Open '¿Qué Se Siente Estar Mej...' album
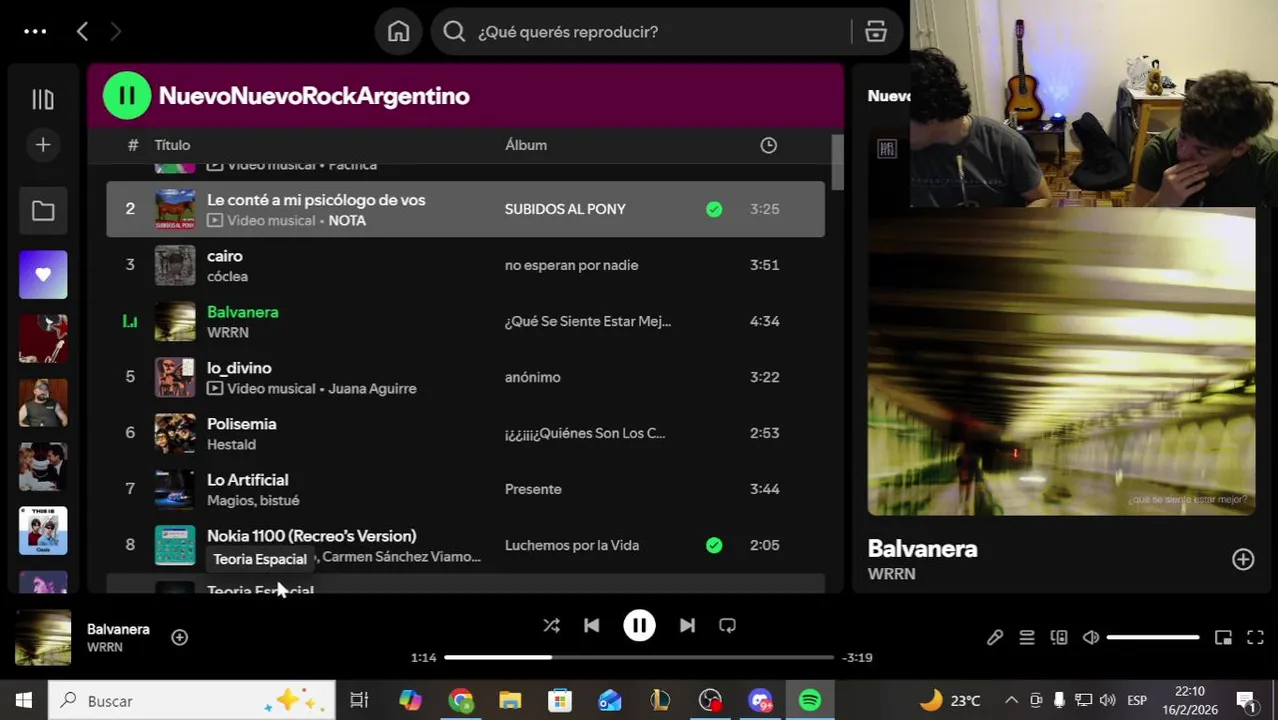This screenshot has width=1278, height=720. click(x=588, y=321)
